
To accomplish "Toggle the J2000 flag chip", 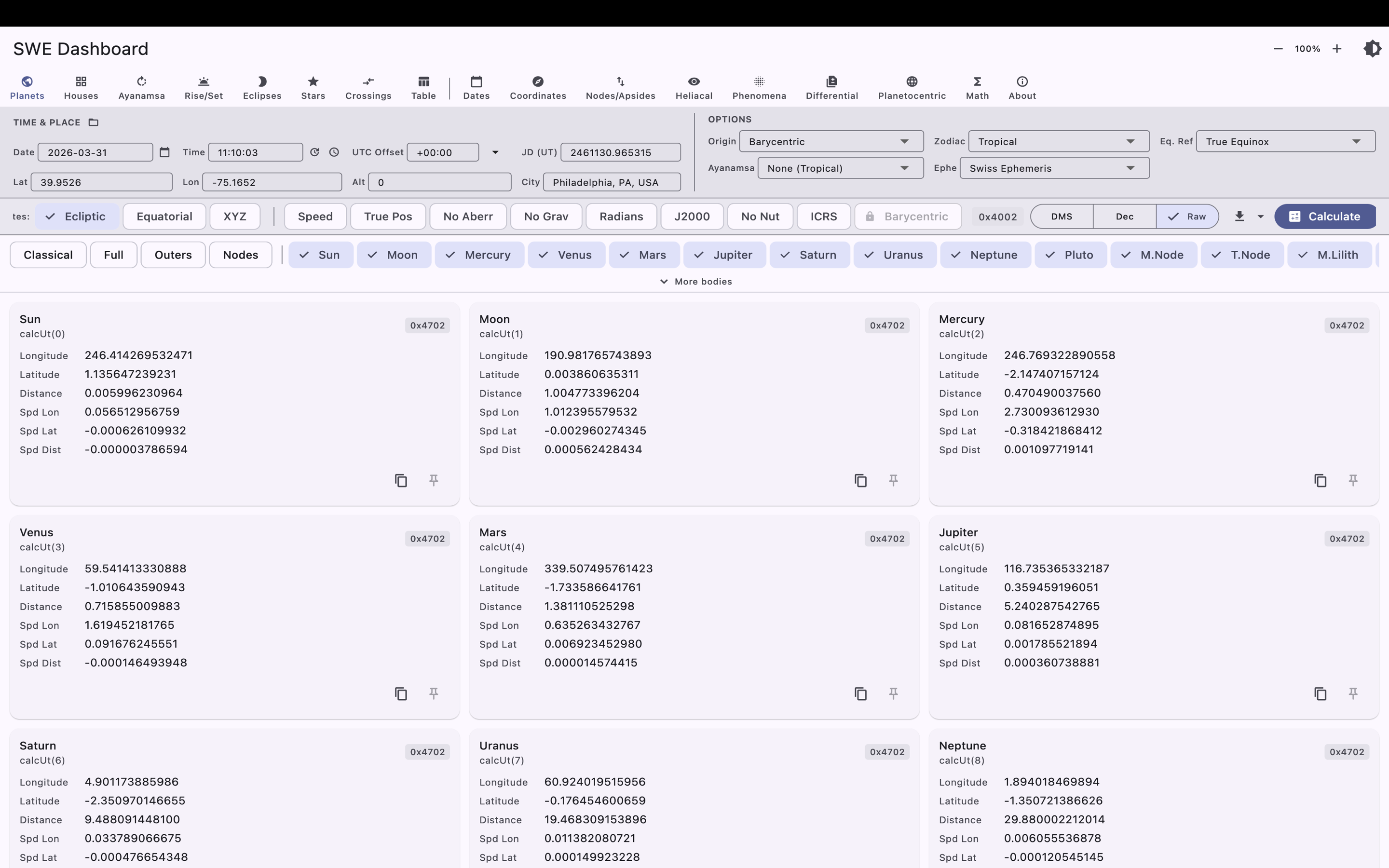I will 692,217.
